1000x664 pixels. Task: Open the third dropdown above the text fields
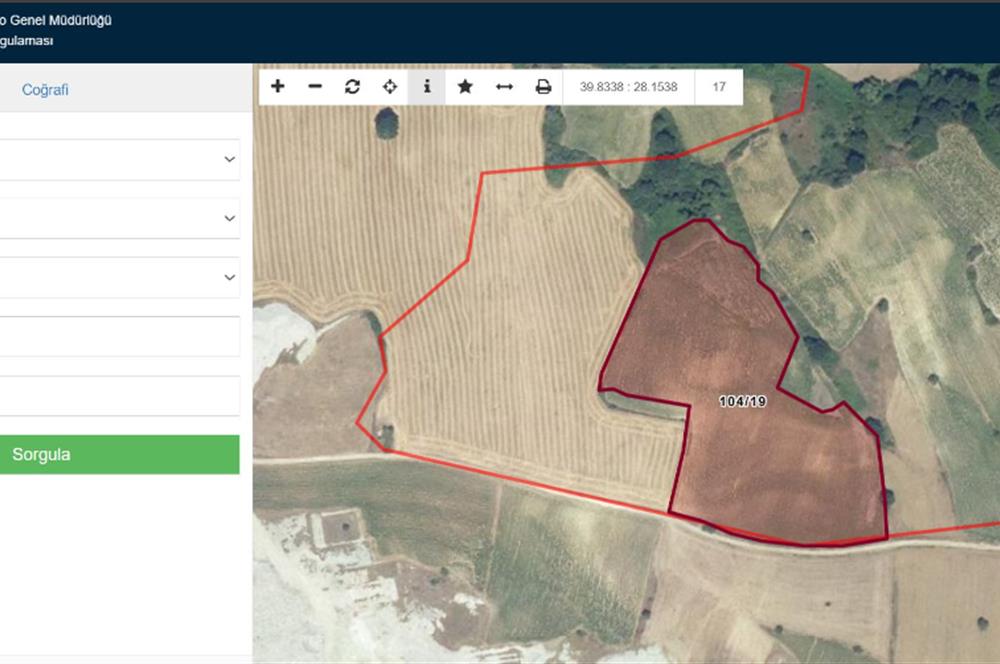[118, 278]
